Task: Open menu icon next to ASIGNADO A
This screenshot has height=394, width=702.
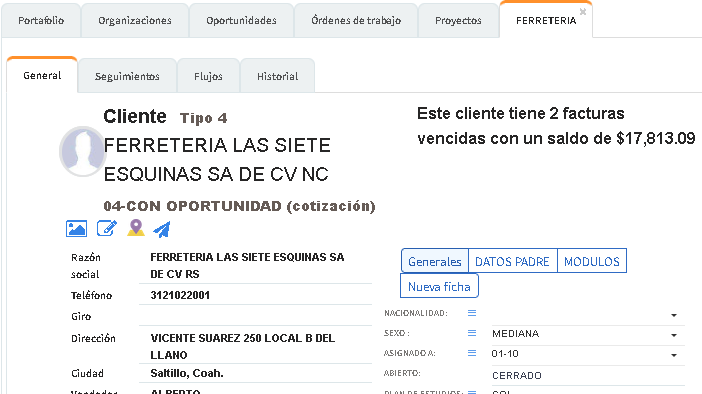Action: (472, 353)
